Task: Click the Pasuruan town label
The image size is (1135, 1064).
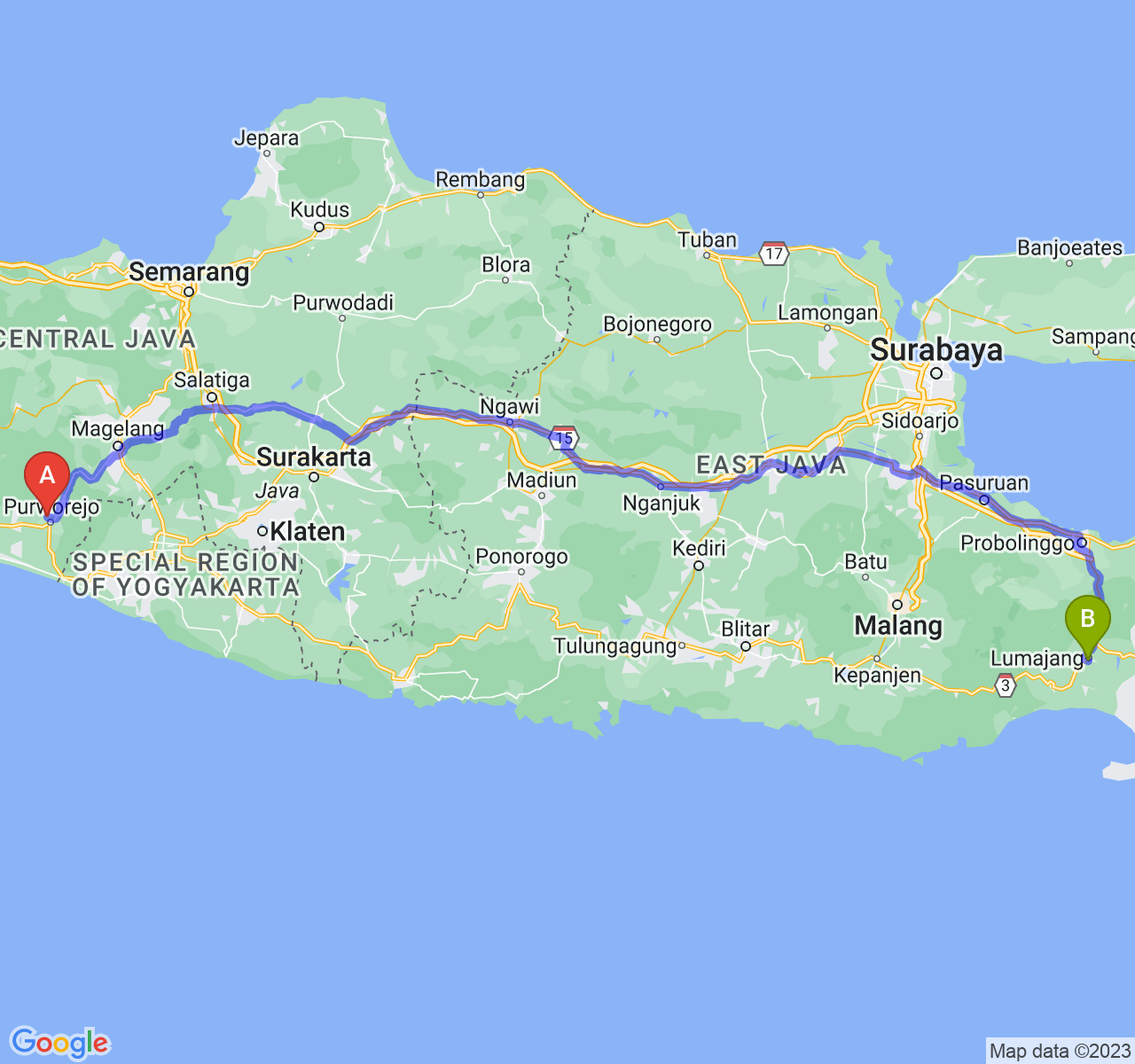Action: click(984, 483)
